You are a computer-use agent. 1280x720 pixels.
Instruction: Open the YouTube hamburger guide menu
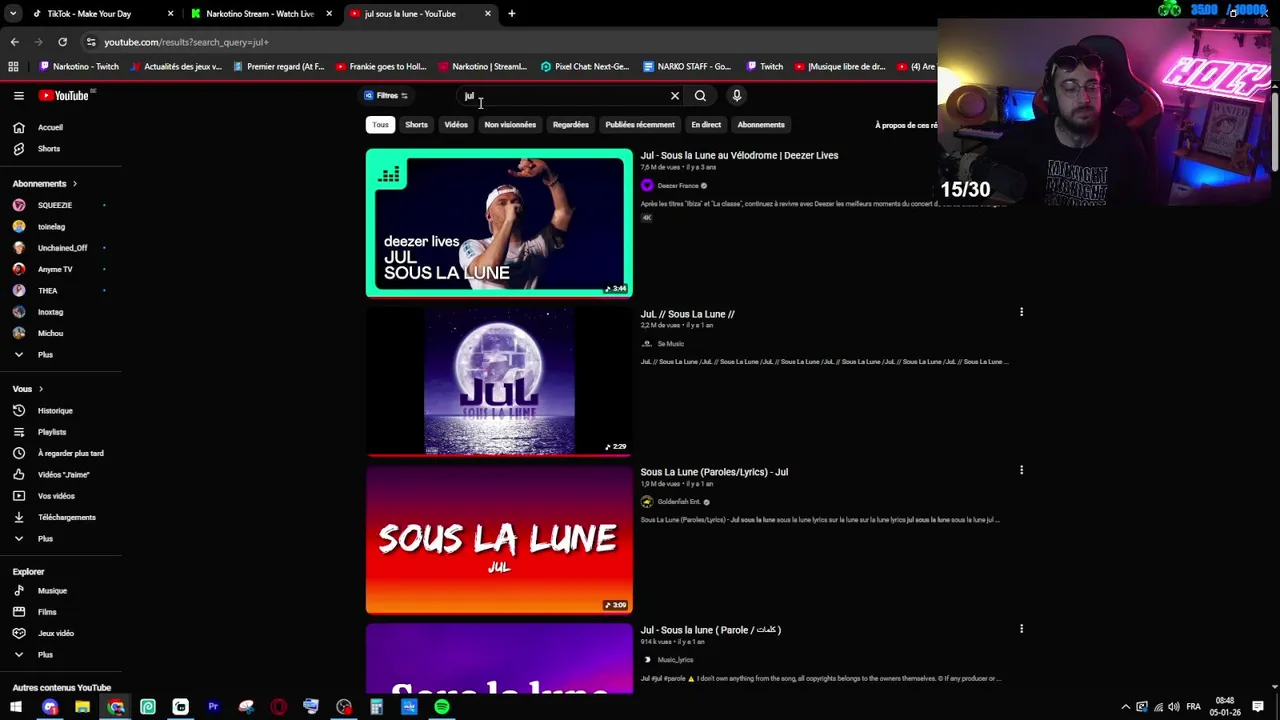tap(18, 96)
